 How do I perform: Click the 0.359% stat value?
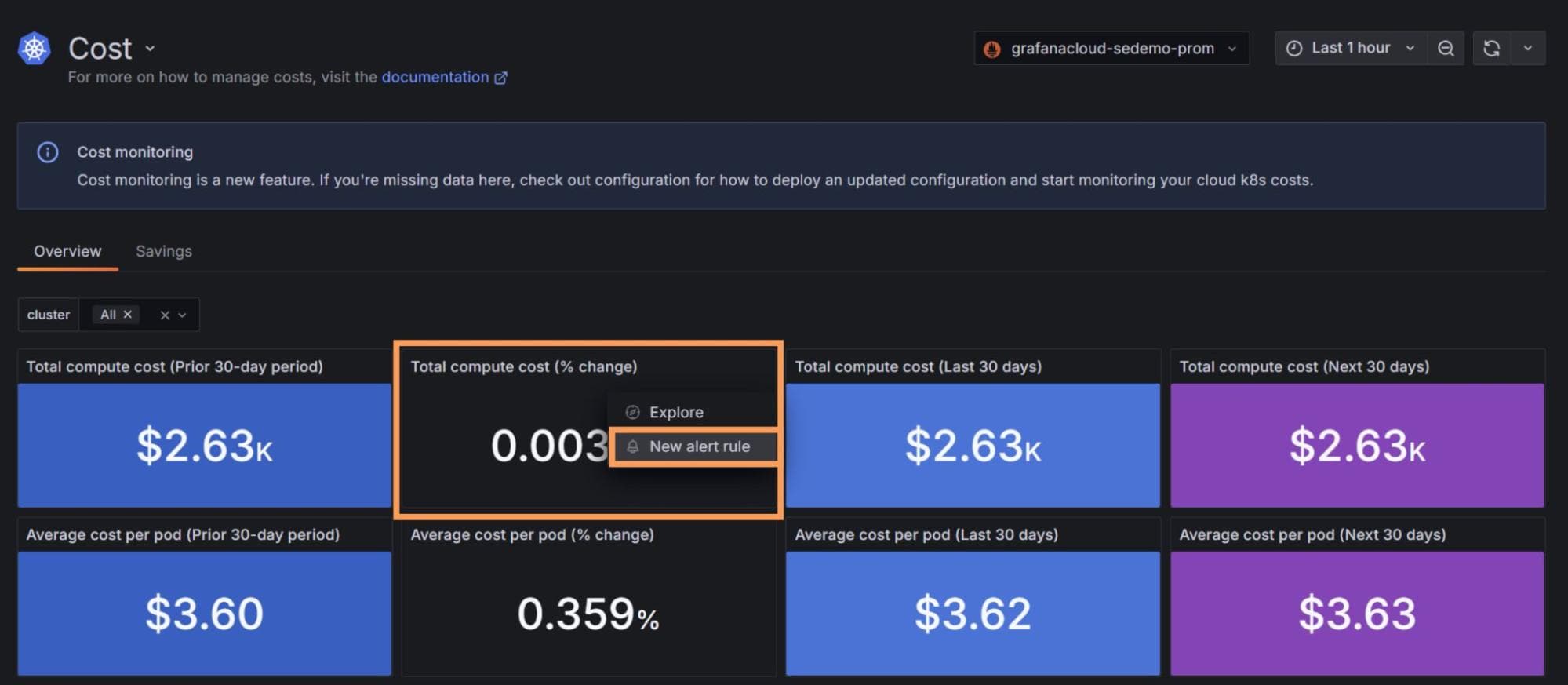tap(588, 614)
